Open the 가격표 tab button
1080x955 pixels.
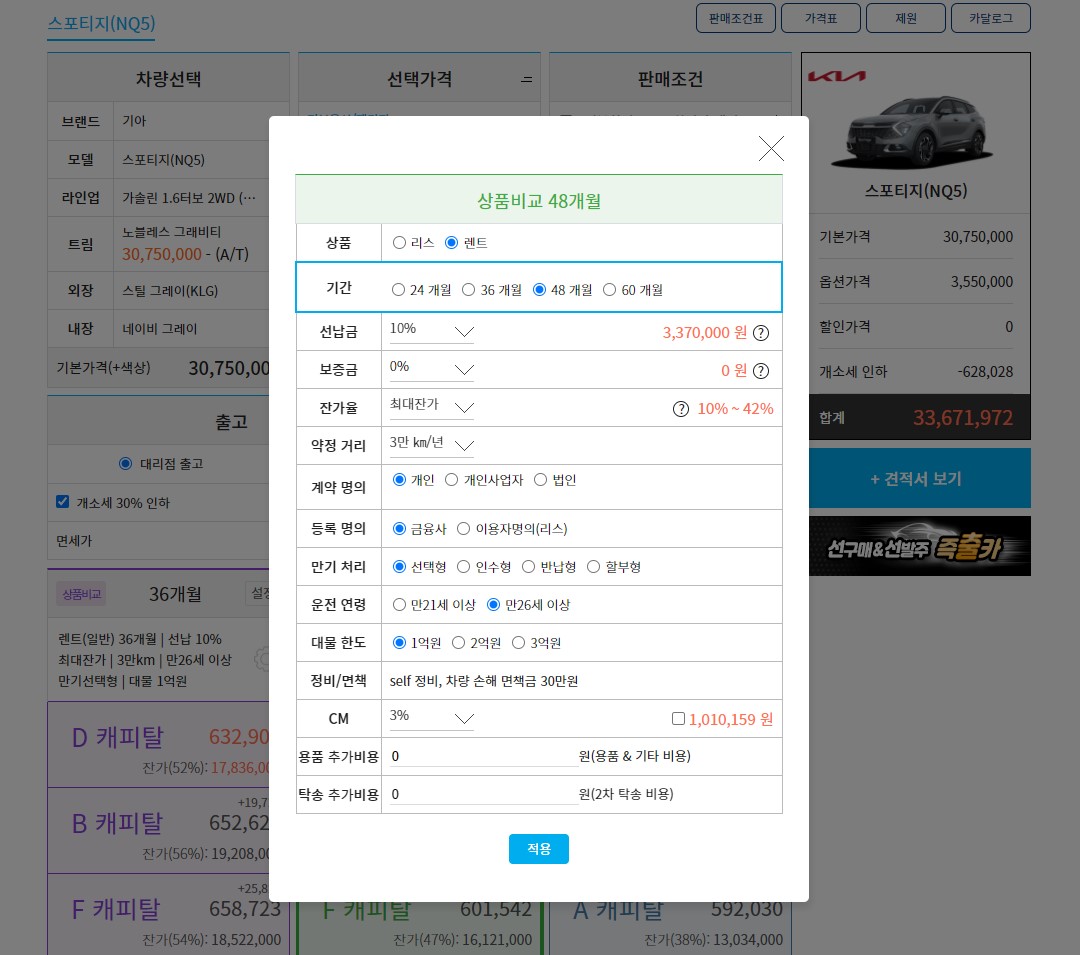[x=821, y=19]
